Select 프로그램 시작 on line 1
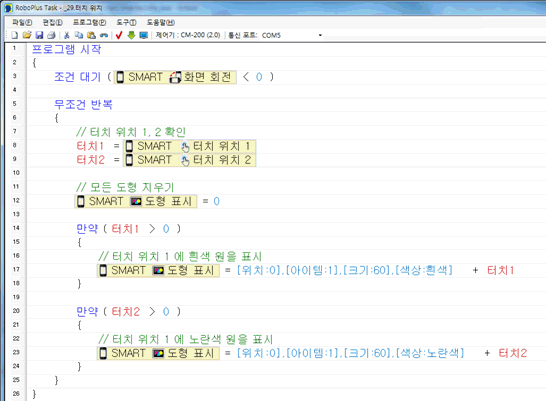Image resolution: width=546 pixels, height=401 pixels. (67, 49)
